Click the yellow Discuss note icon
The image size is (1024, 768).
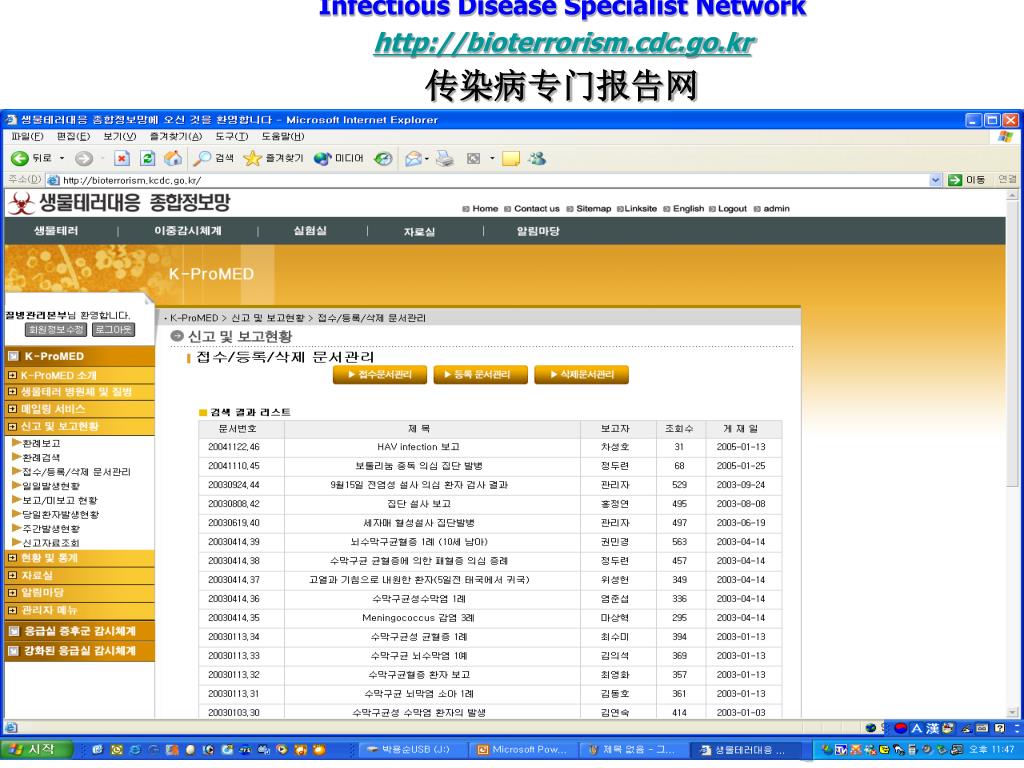click(511, 158)
